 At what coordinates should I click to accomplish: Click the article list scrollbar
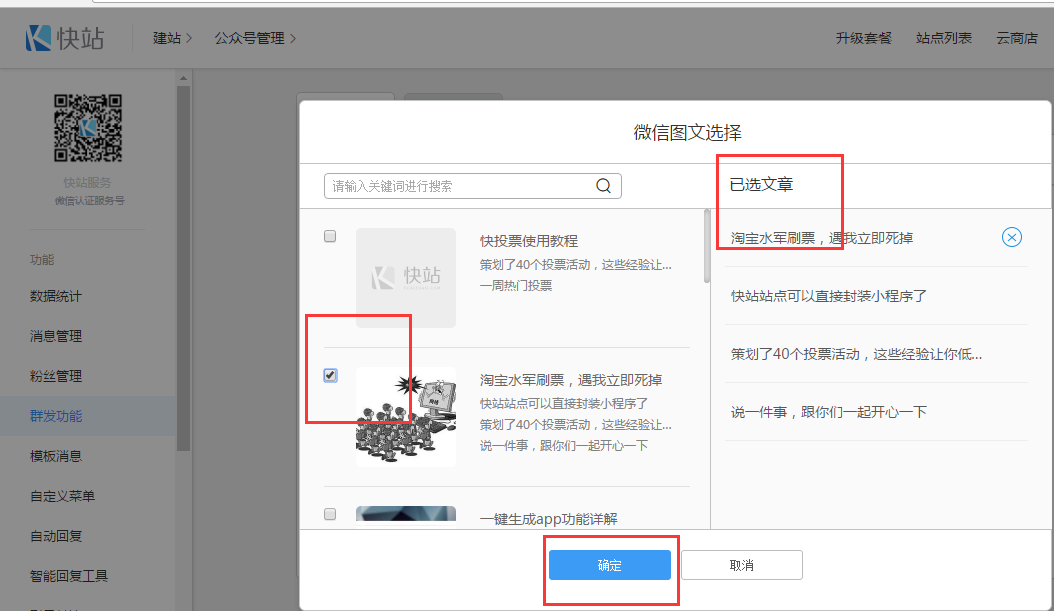(708, 246)
